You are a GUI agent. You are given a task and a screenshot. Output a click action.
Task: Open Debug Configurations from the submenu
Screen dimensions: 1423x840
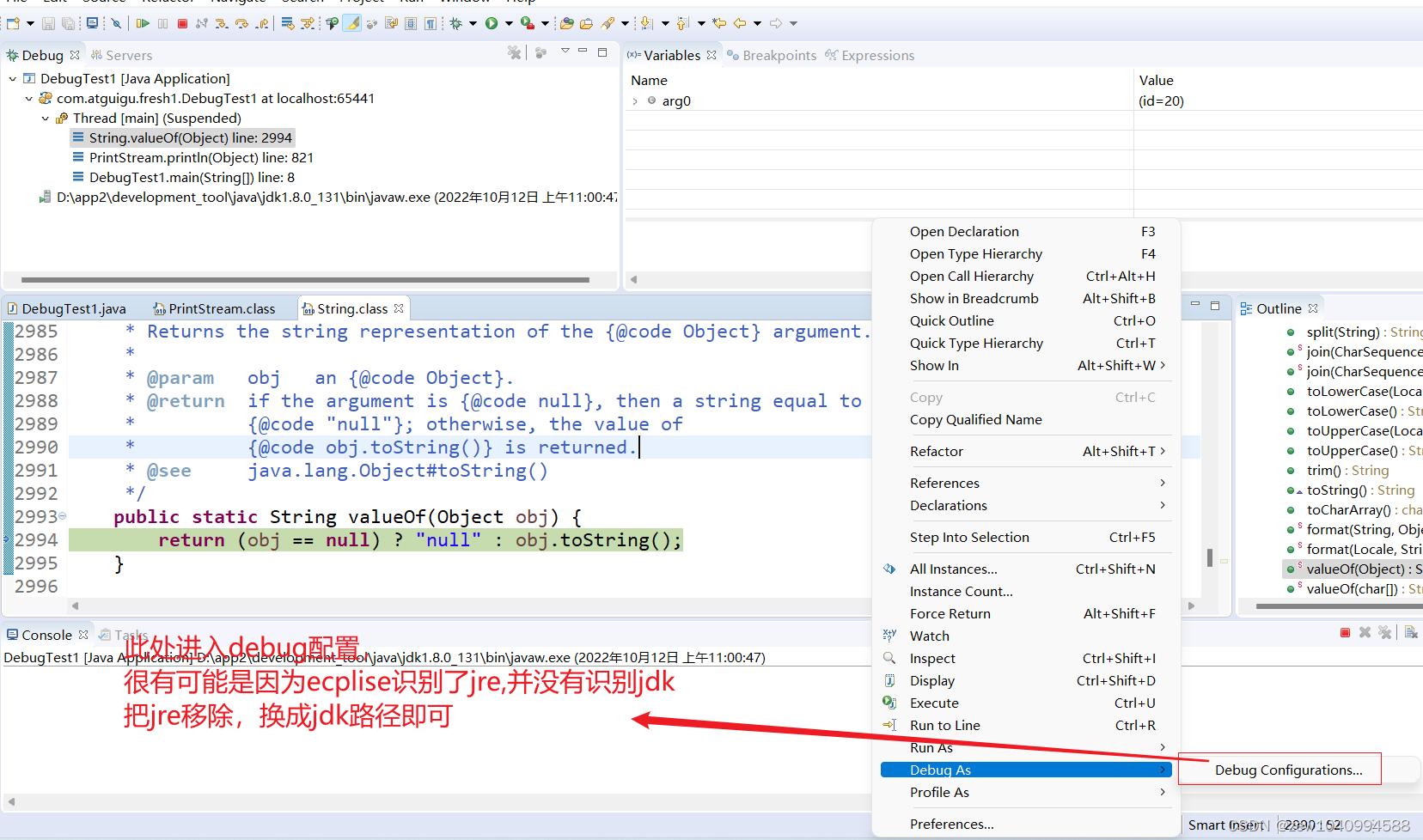click(1279, 770)
